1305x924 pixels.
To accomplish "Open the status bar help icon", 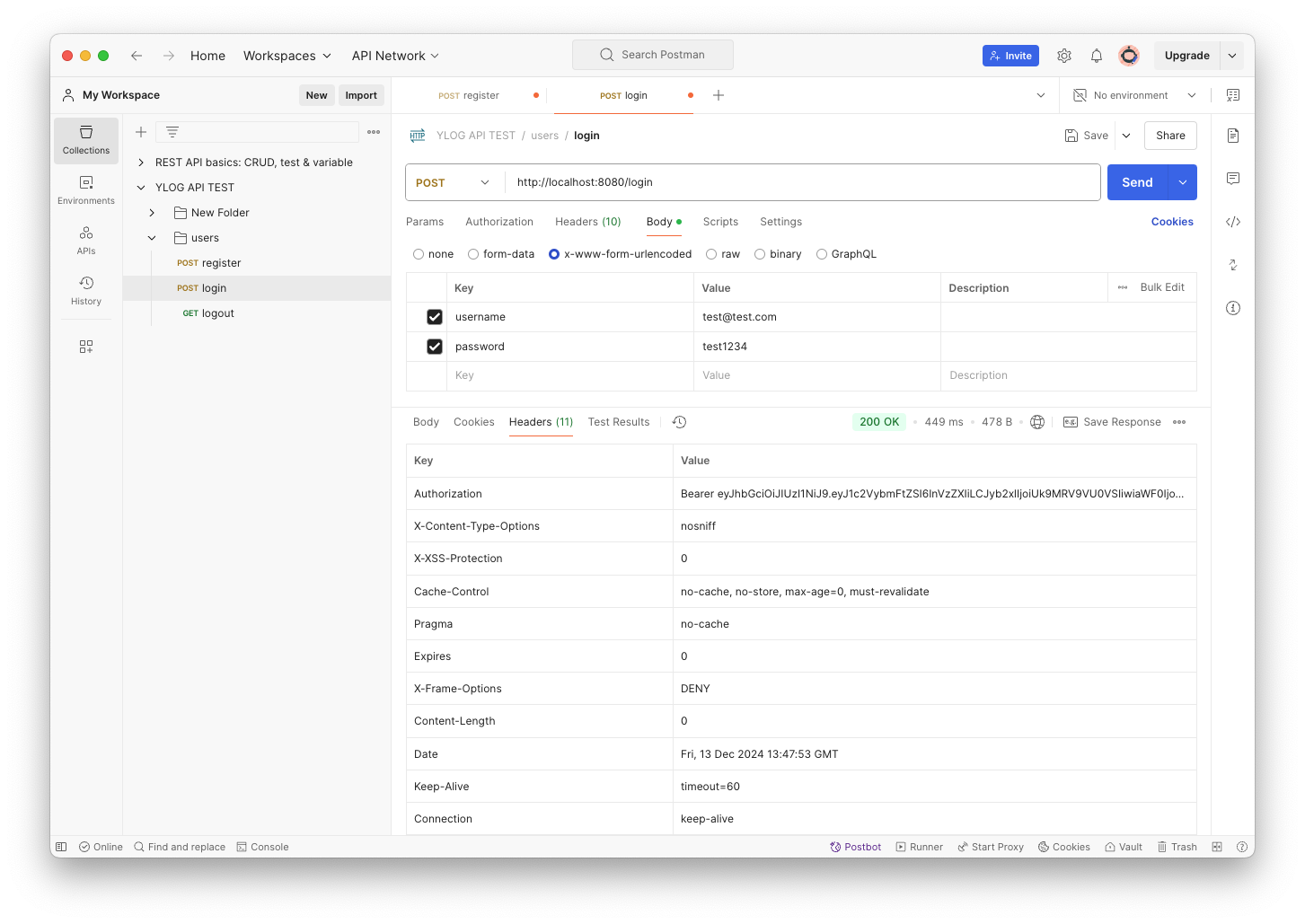I will click(1242, 847).
